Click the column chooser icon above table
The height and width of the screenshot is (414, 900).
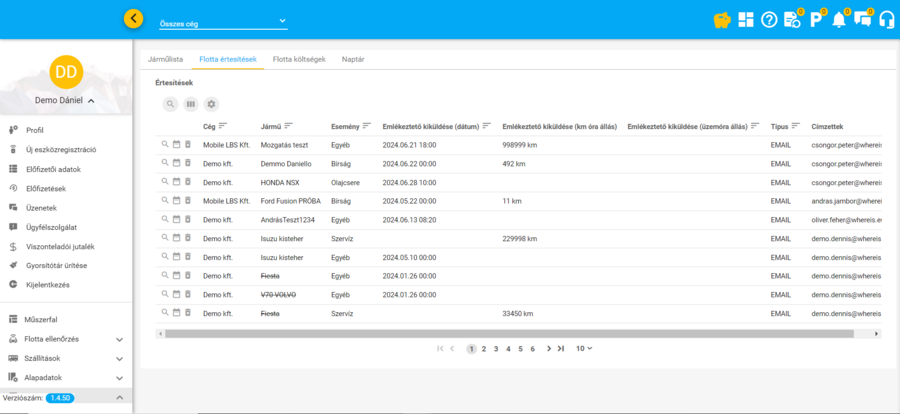(190, 103)
